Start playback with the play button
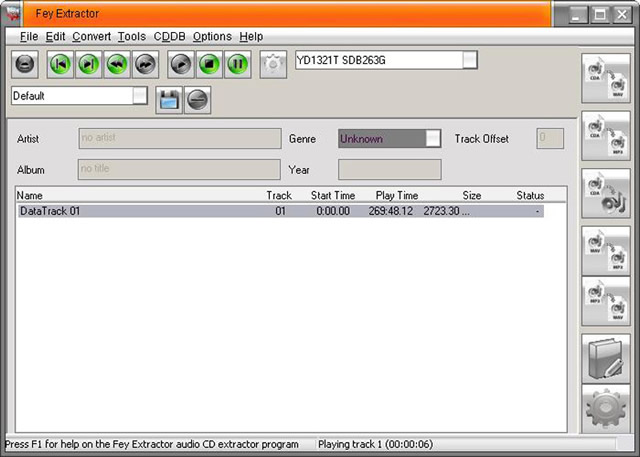Viewport: 640px width, 457px height. 181,64
